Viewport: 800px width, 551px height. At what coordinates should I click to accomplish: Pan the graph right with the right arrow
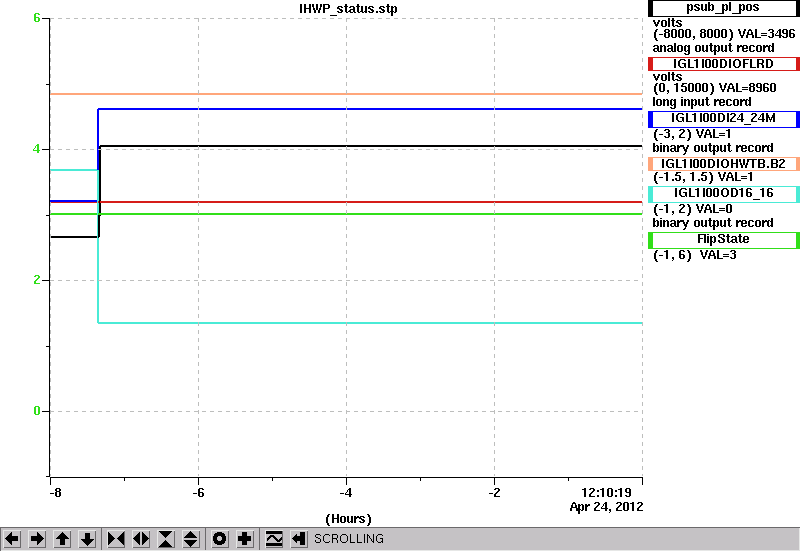pos(37,539)
